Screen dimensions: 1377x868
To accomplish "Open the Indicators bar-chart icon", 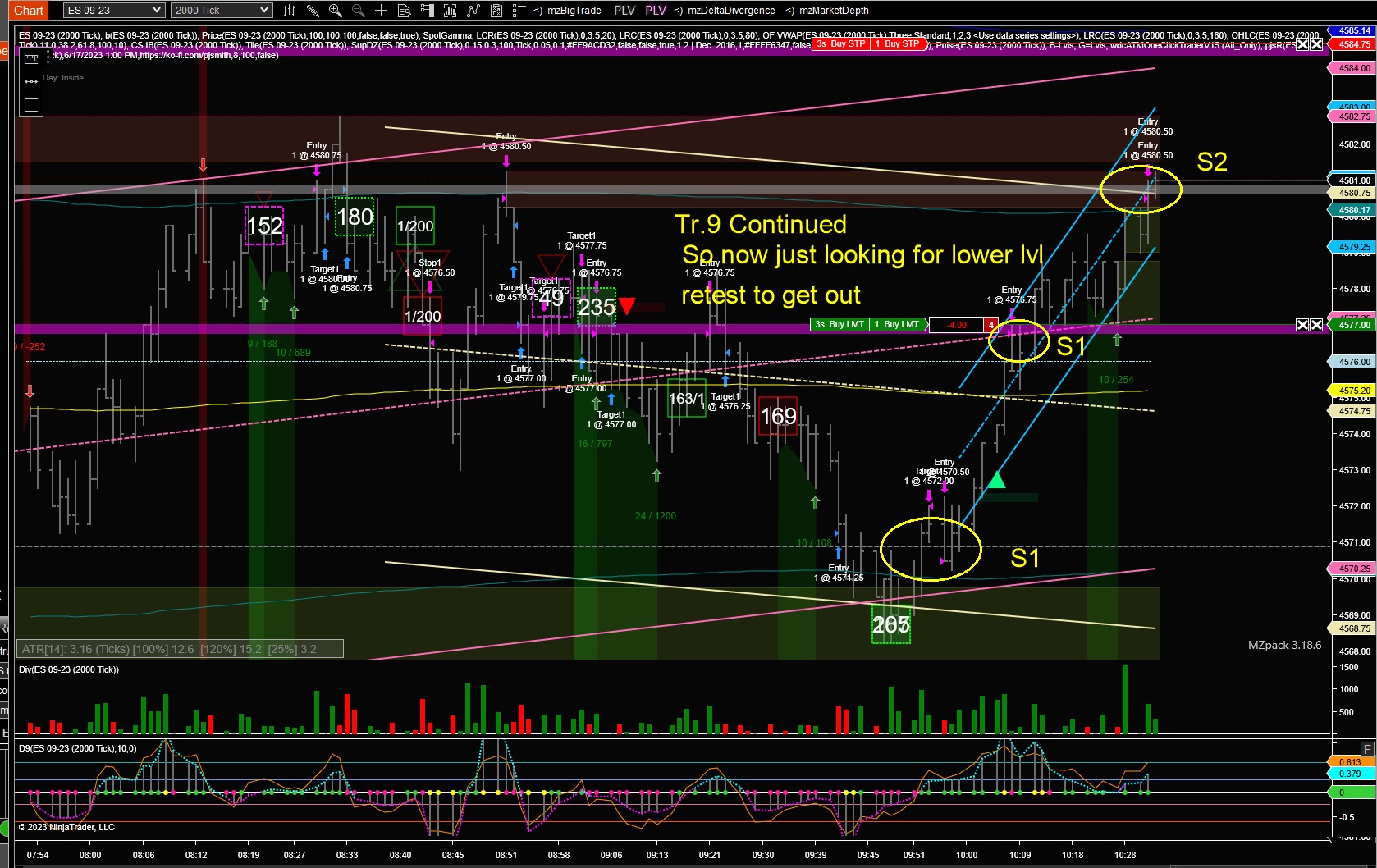I will click(450, 11).
